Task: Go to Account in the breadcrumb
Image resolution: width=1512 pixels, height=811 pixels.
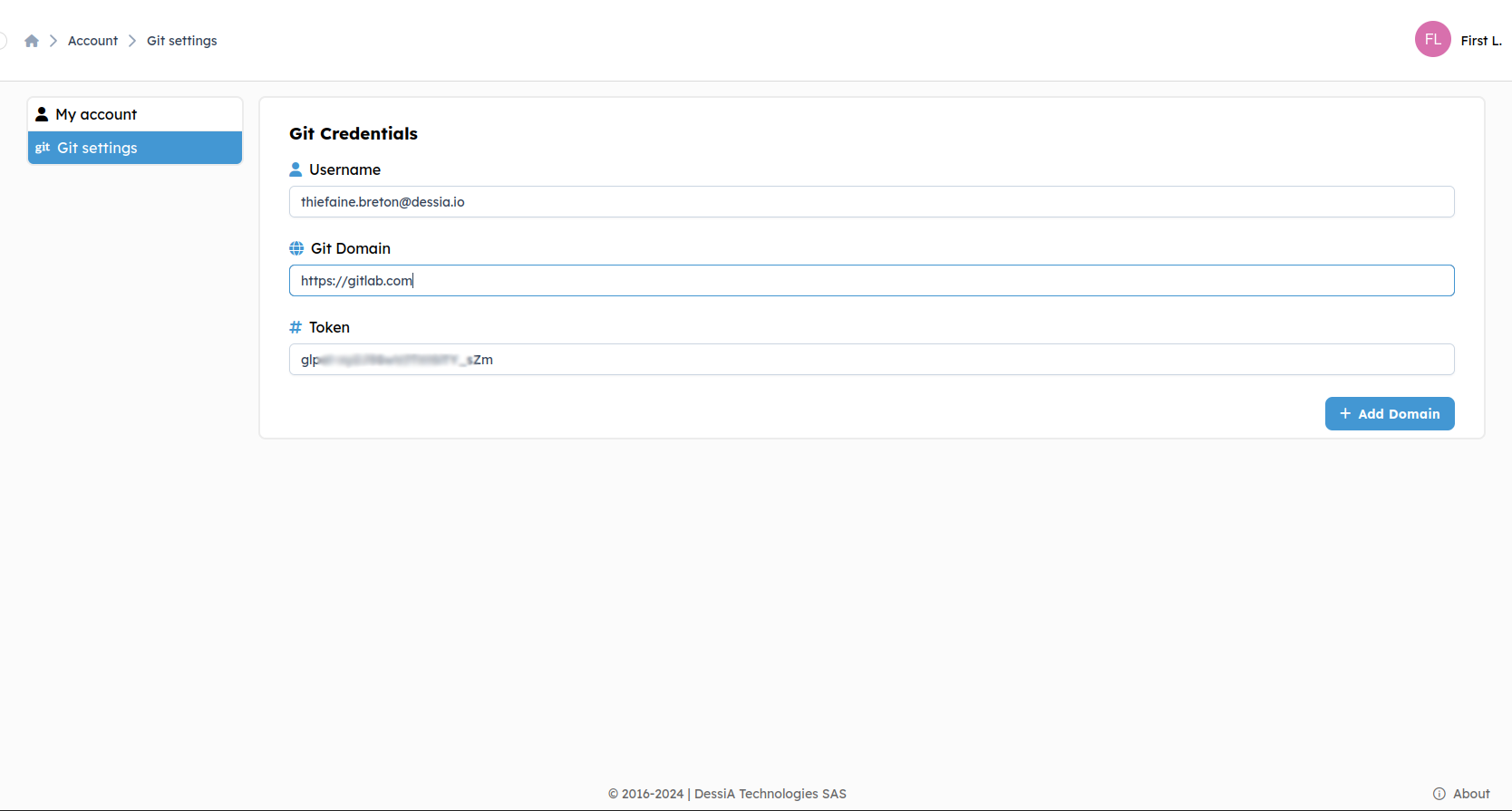Action: pyautogui.click(x=92, y=41)
